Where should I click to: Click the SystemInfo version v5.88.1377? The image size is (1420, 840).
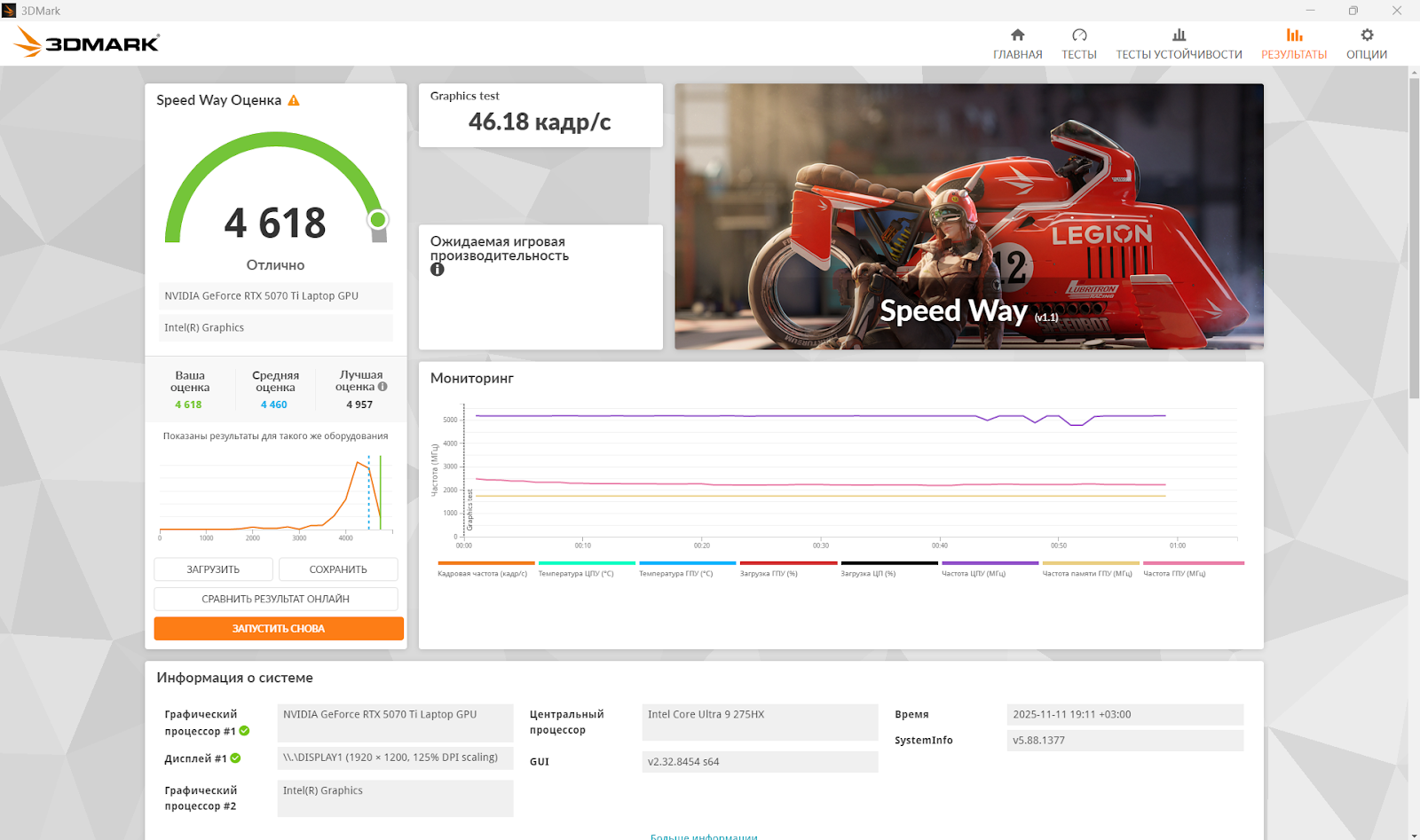[x=1124, y=741]
